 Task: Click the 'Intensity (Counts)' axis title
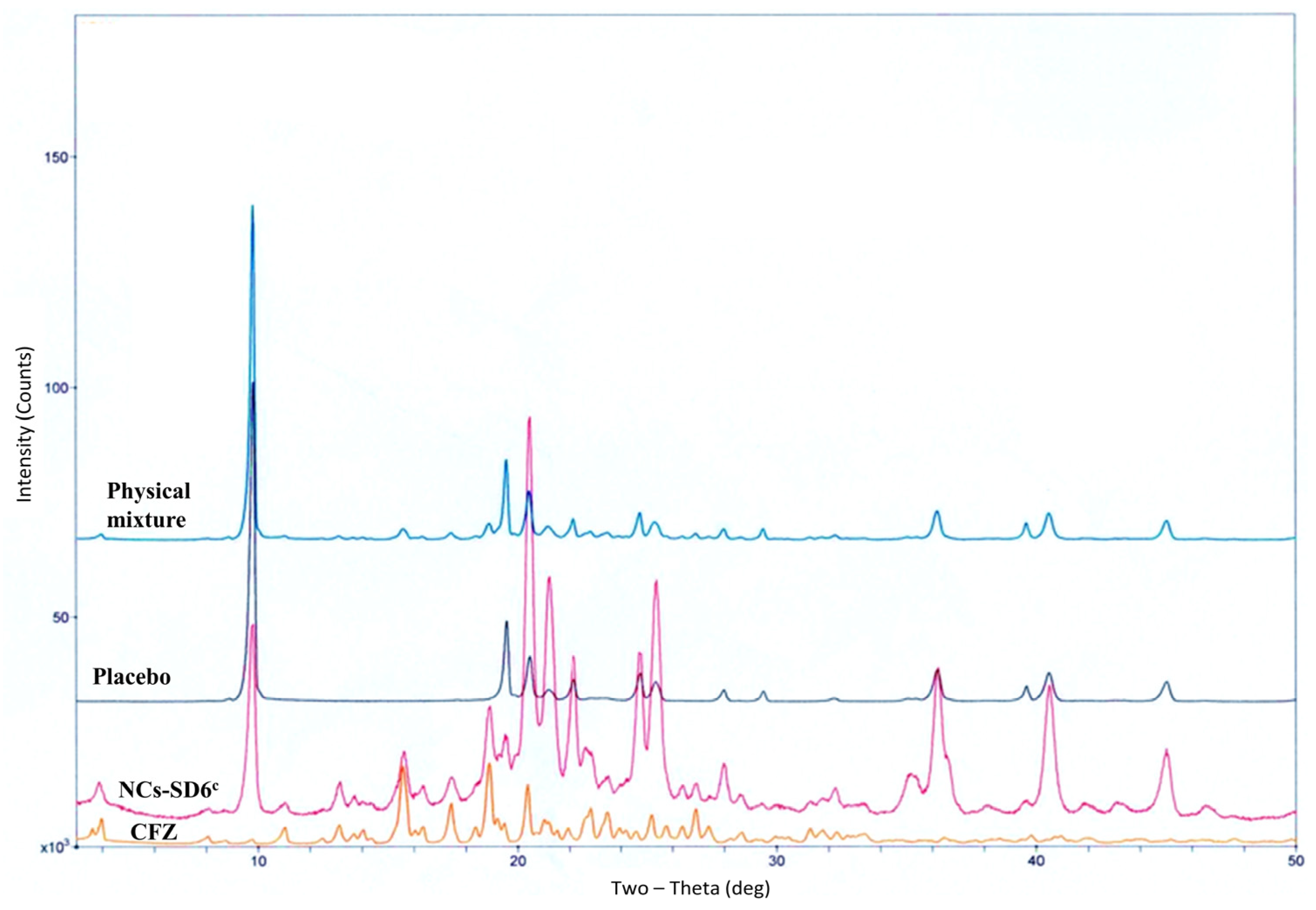coord(24,425)
